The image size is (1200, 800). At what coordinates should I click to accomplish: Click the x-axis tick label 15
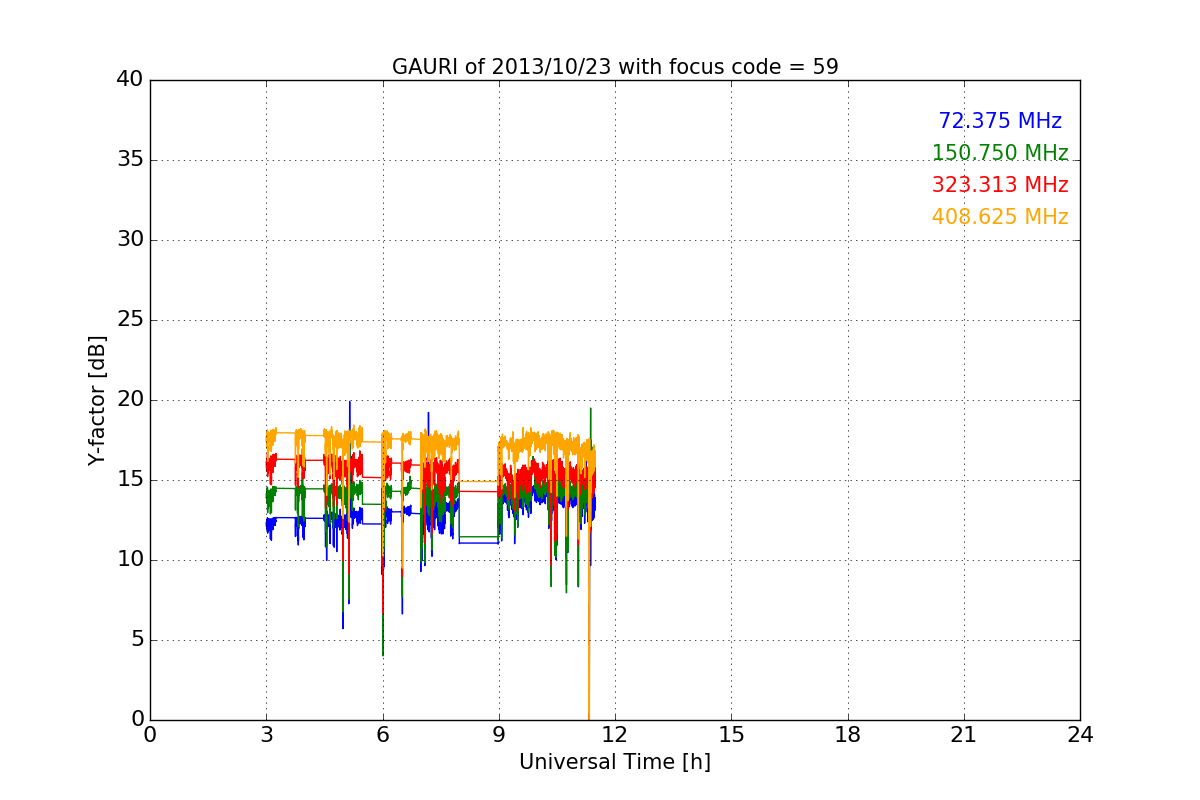coord(731,735)
